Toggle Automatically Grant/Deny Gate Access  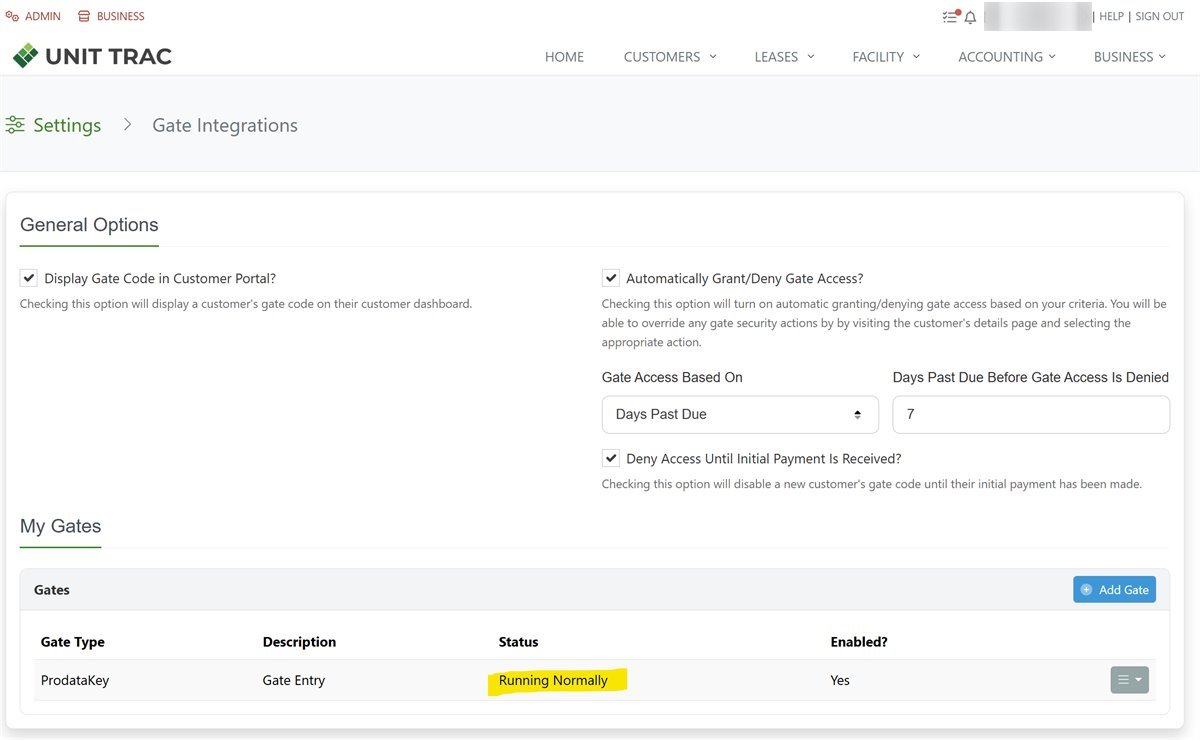coord(610,278)
